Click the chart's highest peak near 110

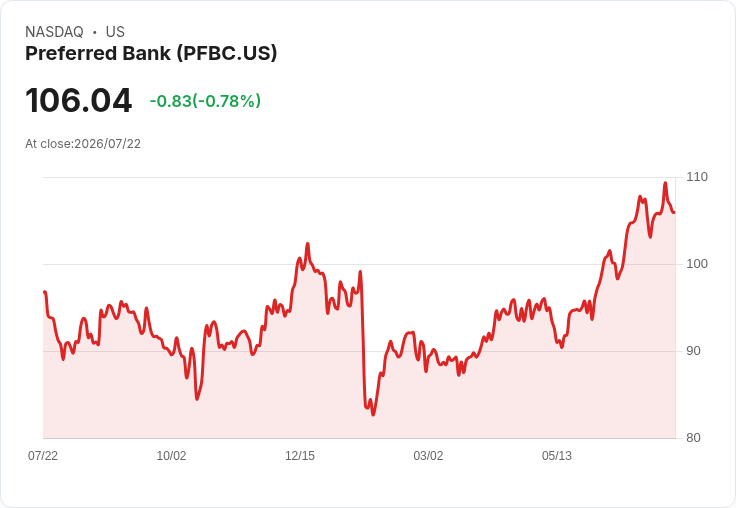coord(665,183)
